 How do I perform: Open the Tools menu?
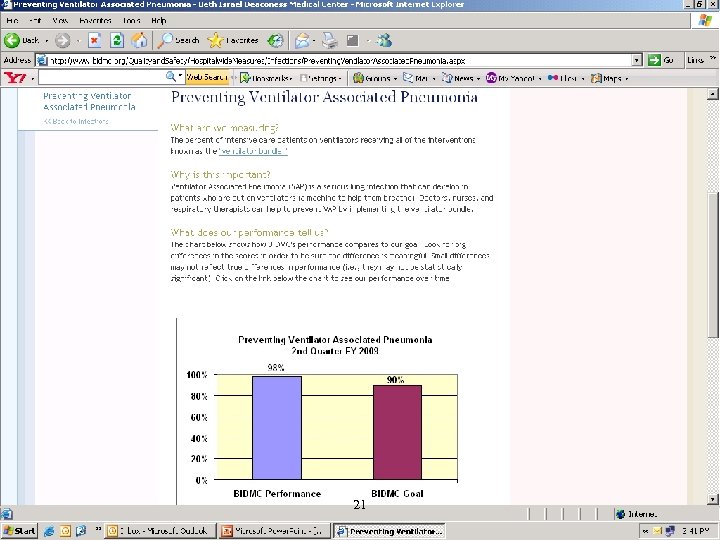131,21
